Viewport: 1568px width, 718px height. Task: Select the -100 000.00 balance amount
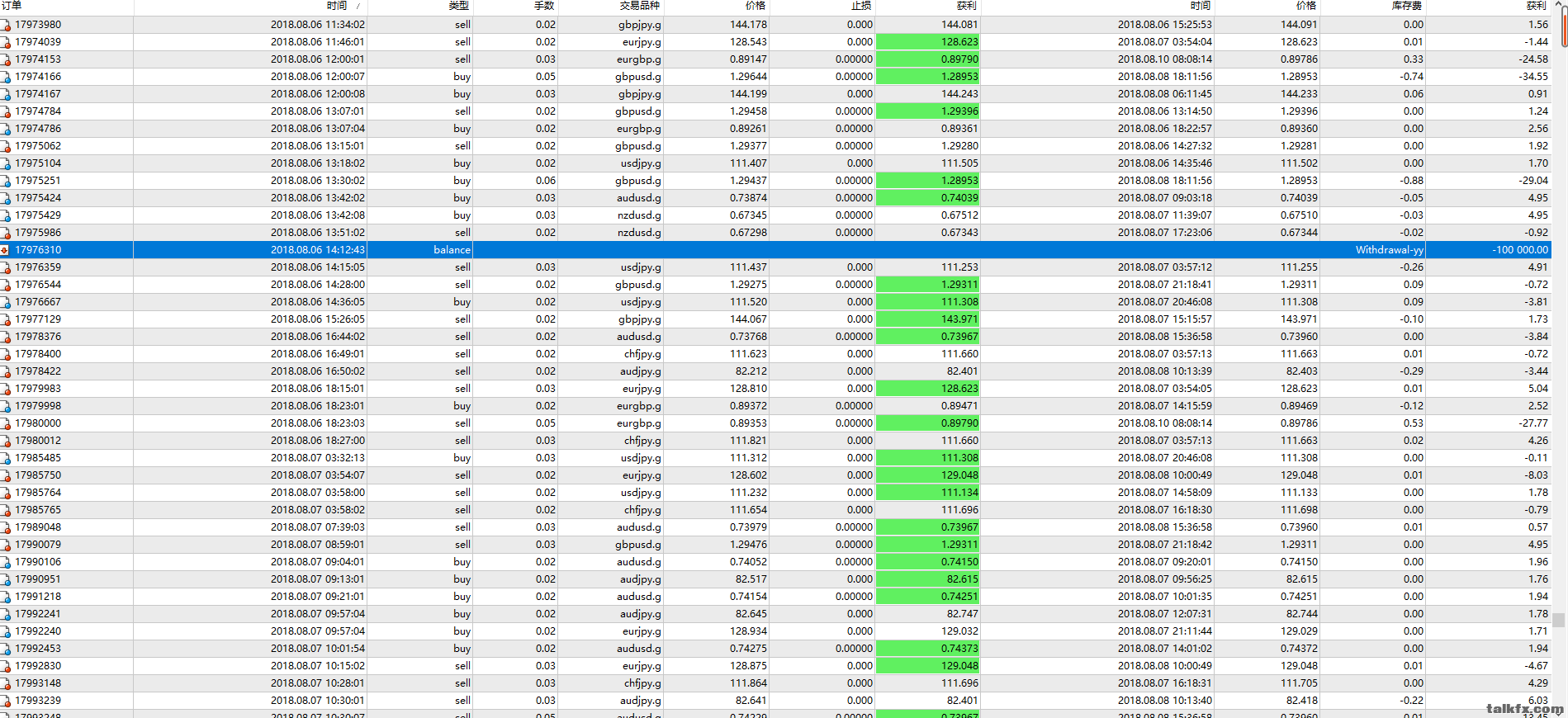(1520, 250)
